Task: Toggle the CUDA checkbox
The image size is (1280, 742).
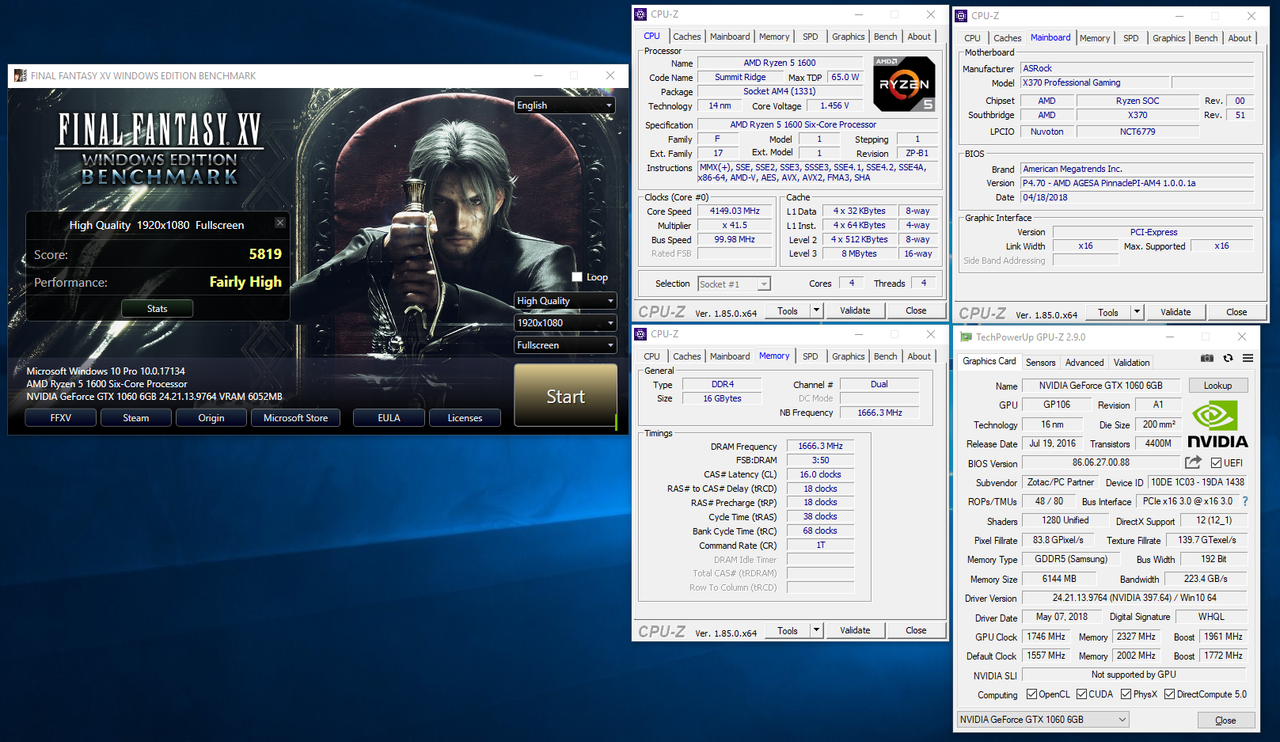Action: coord(1080,694)
